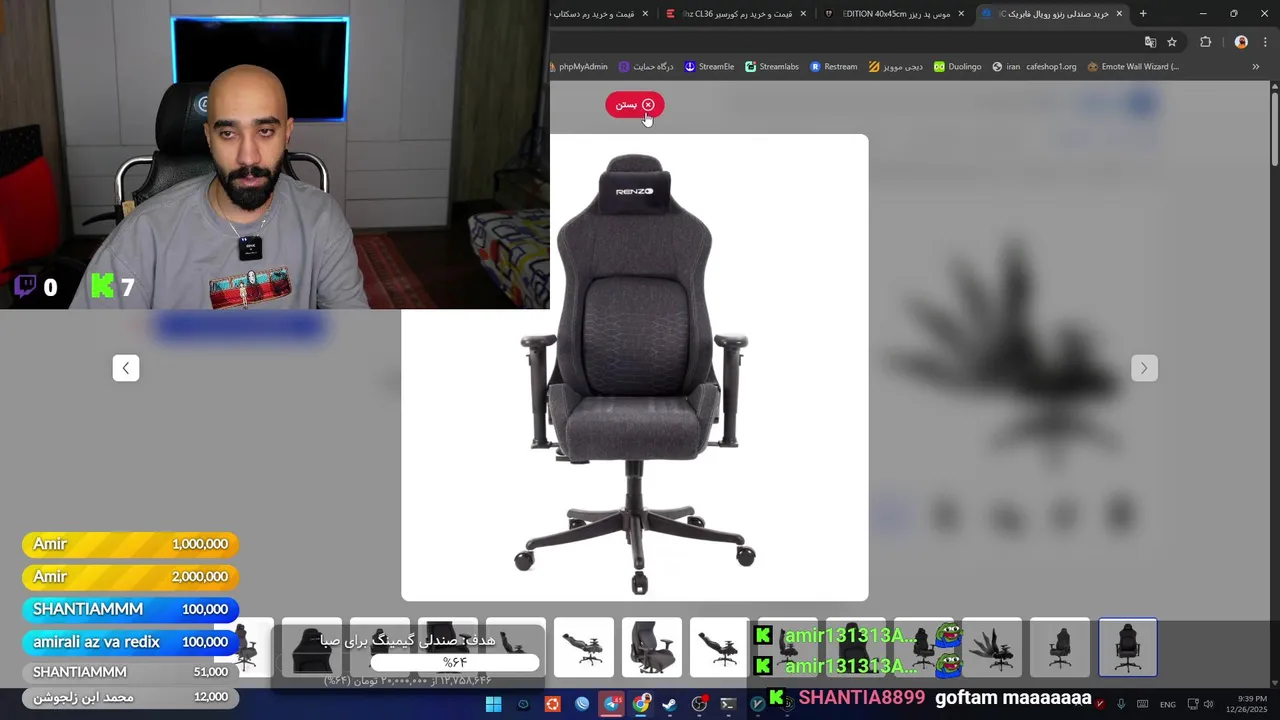Bookmark this page with the star icon

pyautogui.click(x=1172, y=42)
